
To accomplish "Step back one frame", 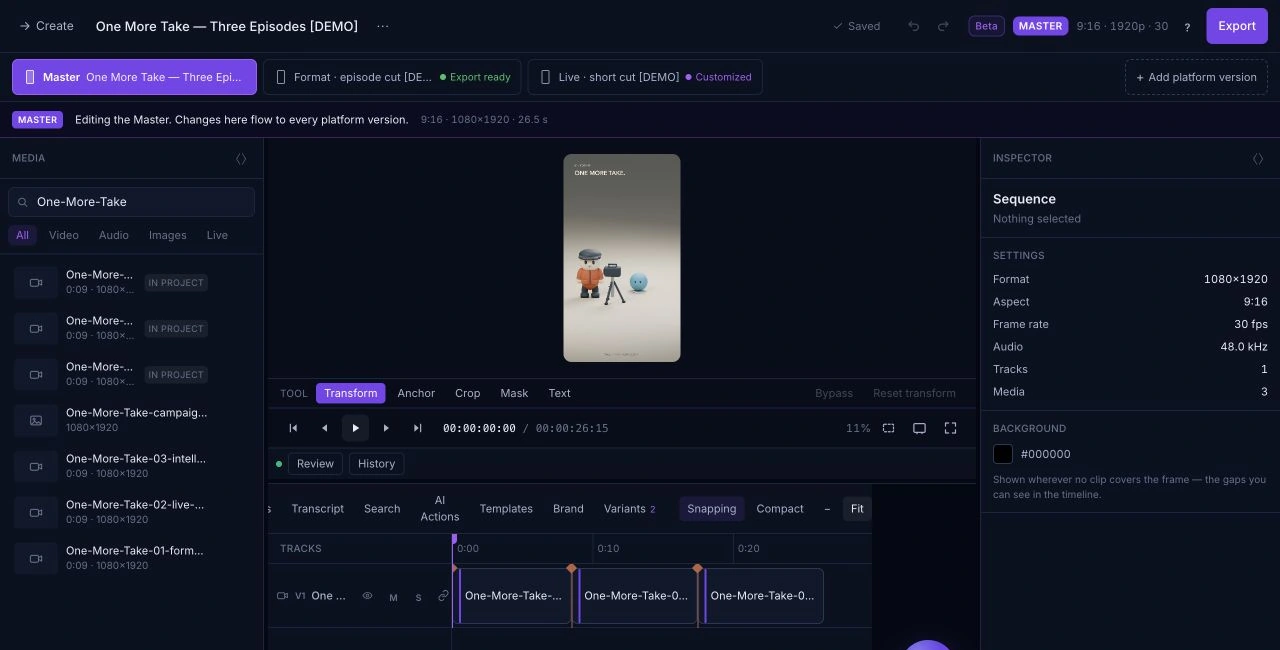I will 324,428.
